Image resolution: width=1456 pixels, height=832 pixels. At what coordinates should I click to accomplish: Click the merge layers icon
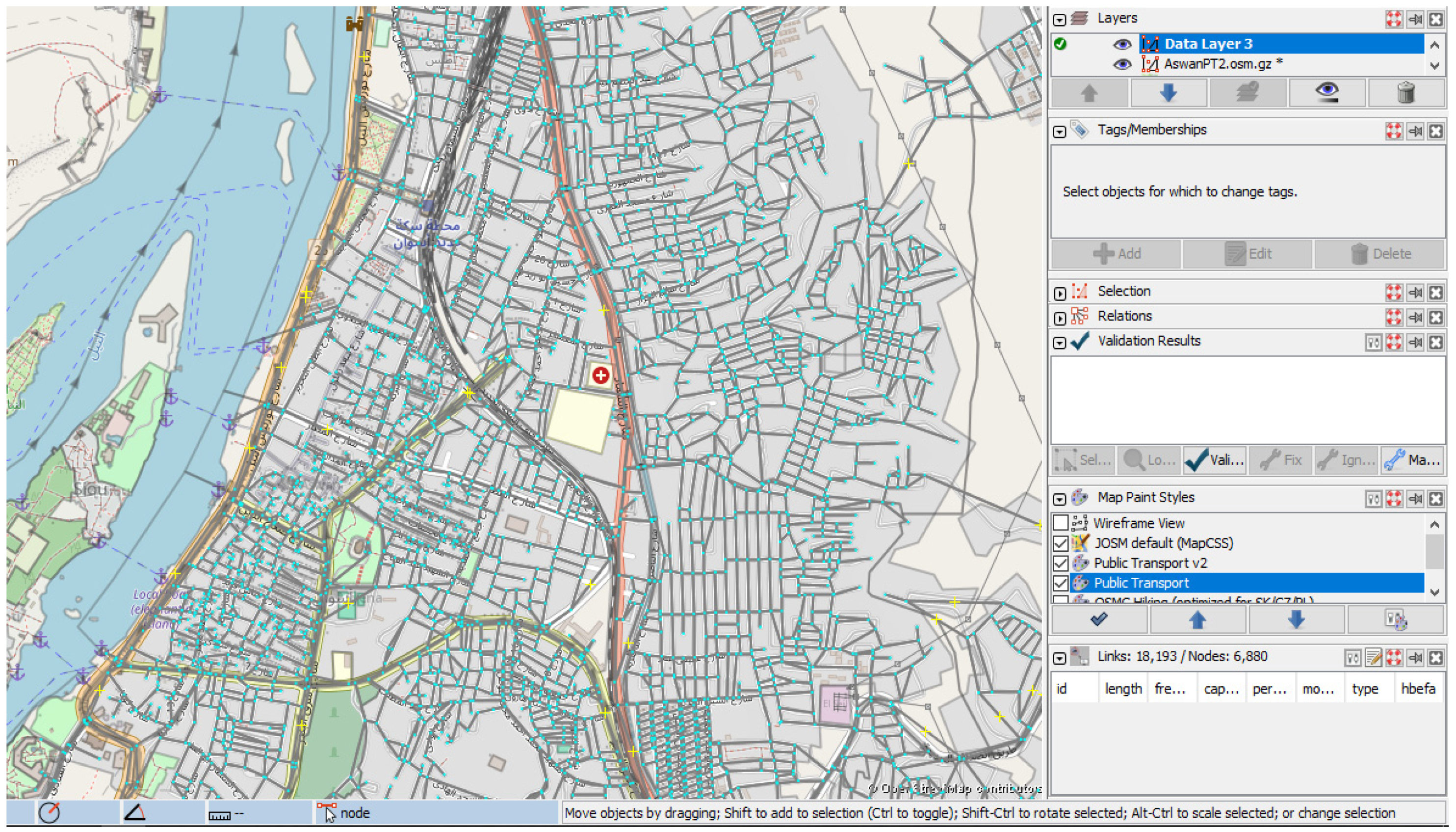[1247, 93]
